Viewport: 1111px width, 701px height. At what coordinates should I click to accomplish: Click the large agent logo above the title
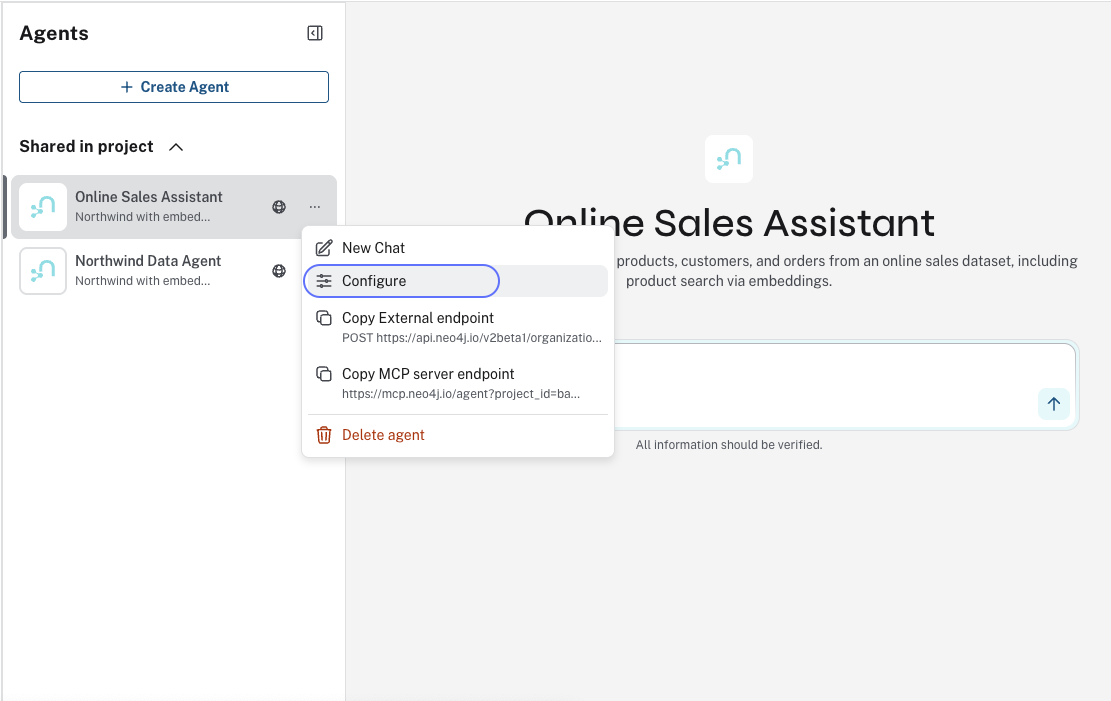click(x=728, y=158)
